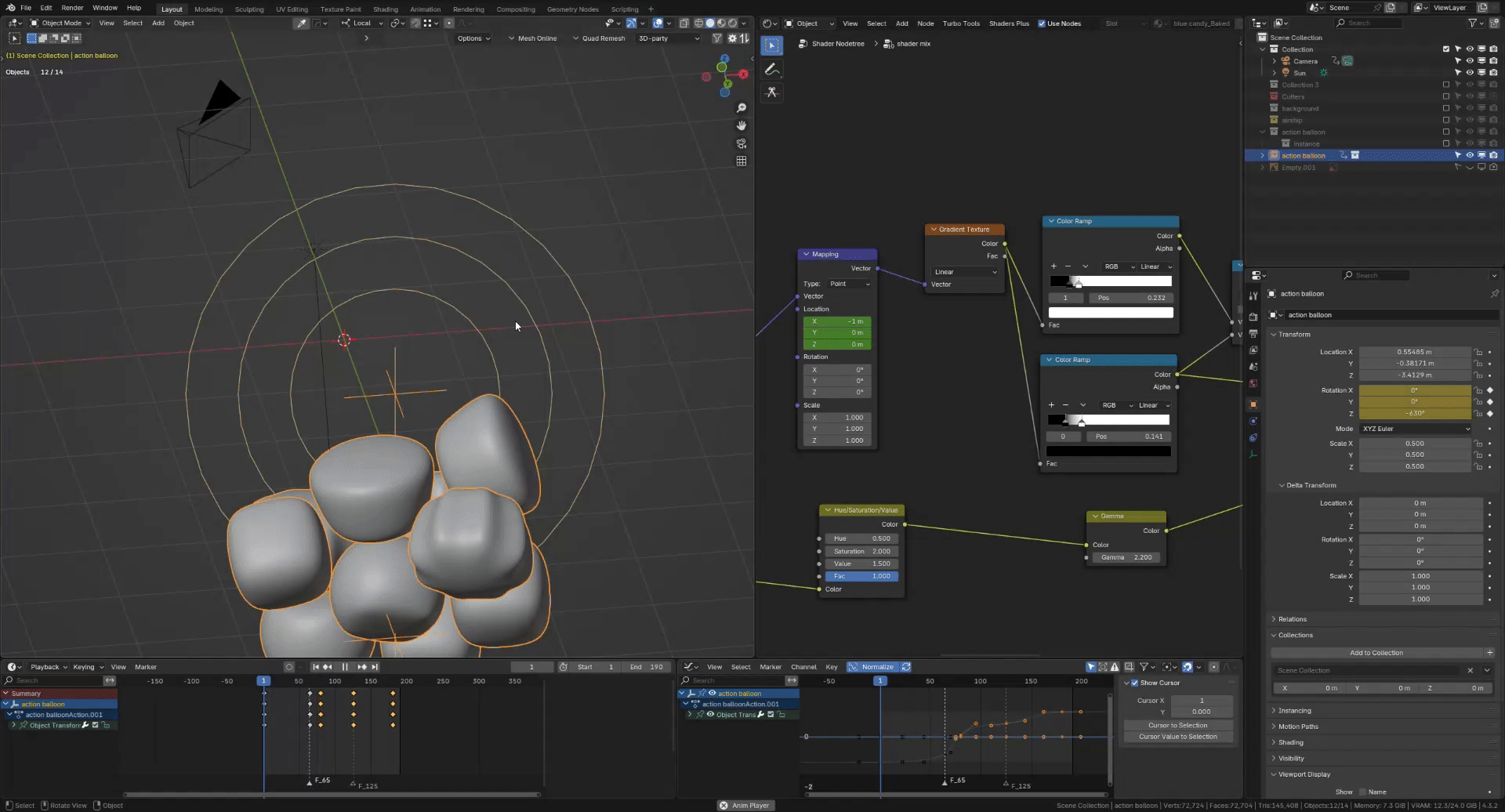Enable Collection 3 exclude checkbox
The width and height of the screenshot is (1505, 812).
click(x=1446, y=85)
